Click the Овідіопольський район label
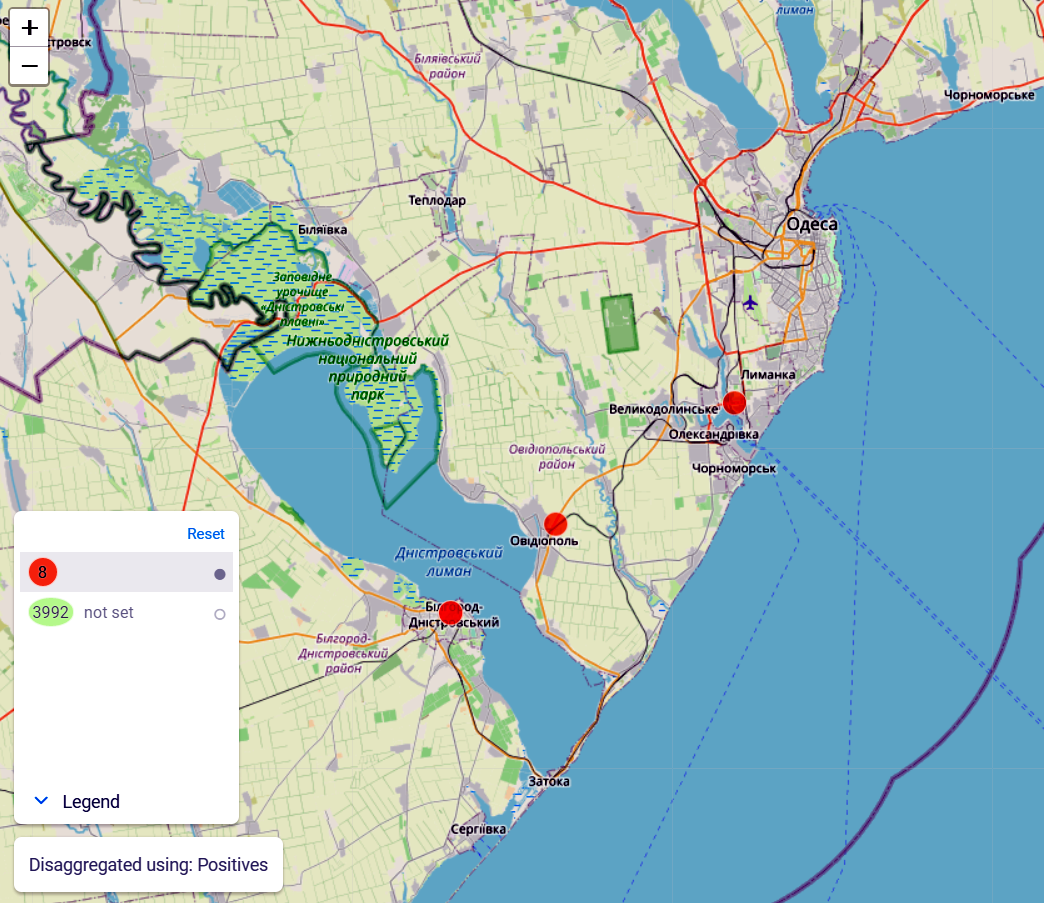 pos(557,457)
